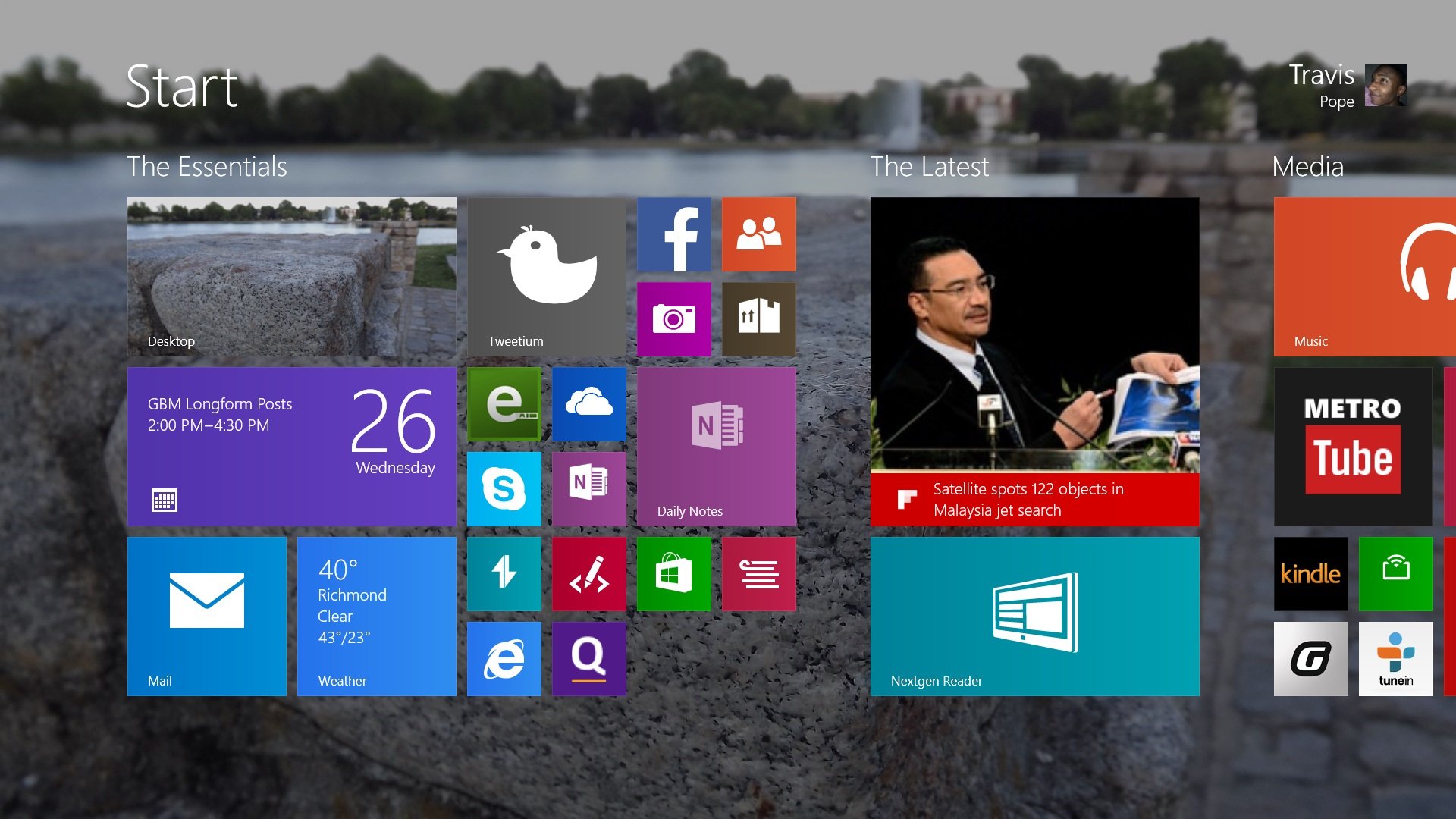Open the Flipboard Malaysia jet news tile
Image resolution: width=1456 pixels, height=819 pixels.
click(1035, 362)
